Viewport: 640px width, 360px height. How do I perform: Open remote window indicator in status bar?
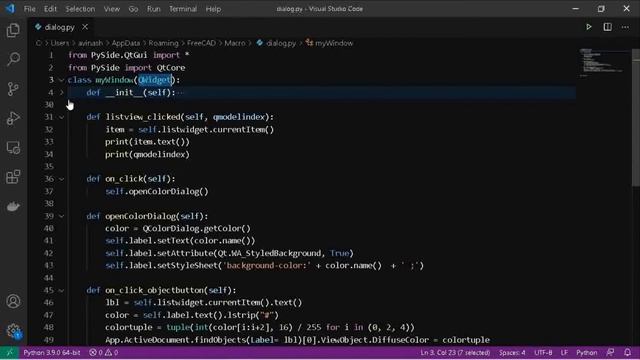point(9,353)
